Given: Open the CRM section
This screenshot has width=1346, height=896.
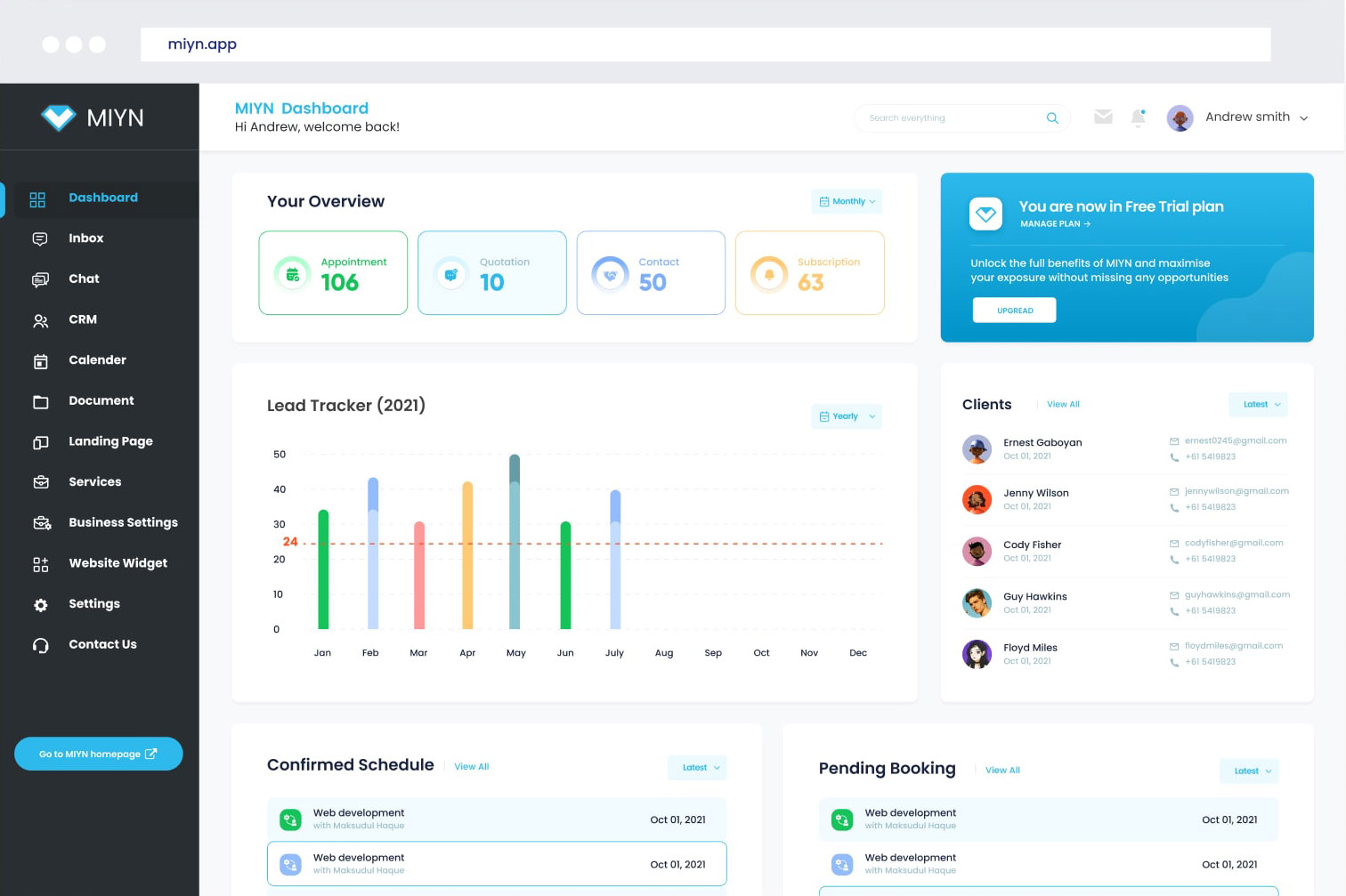Looking at the screenshot, I should point(82,319).
